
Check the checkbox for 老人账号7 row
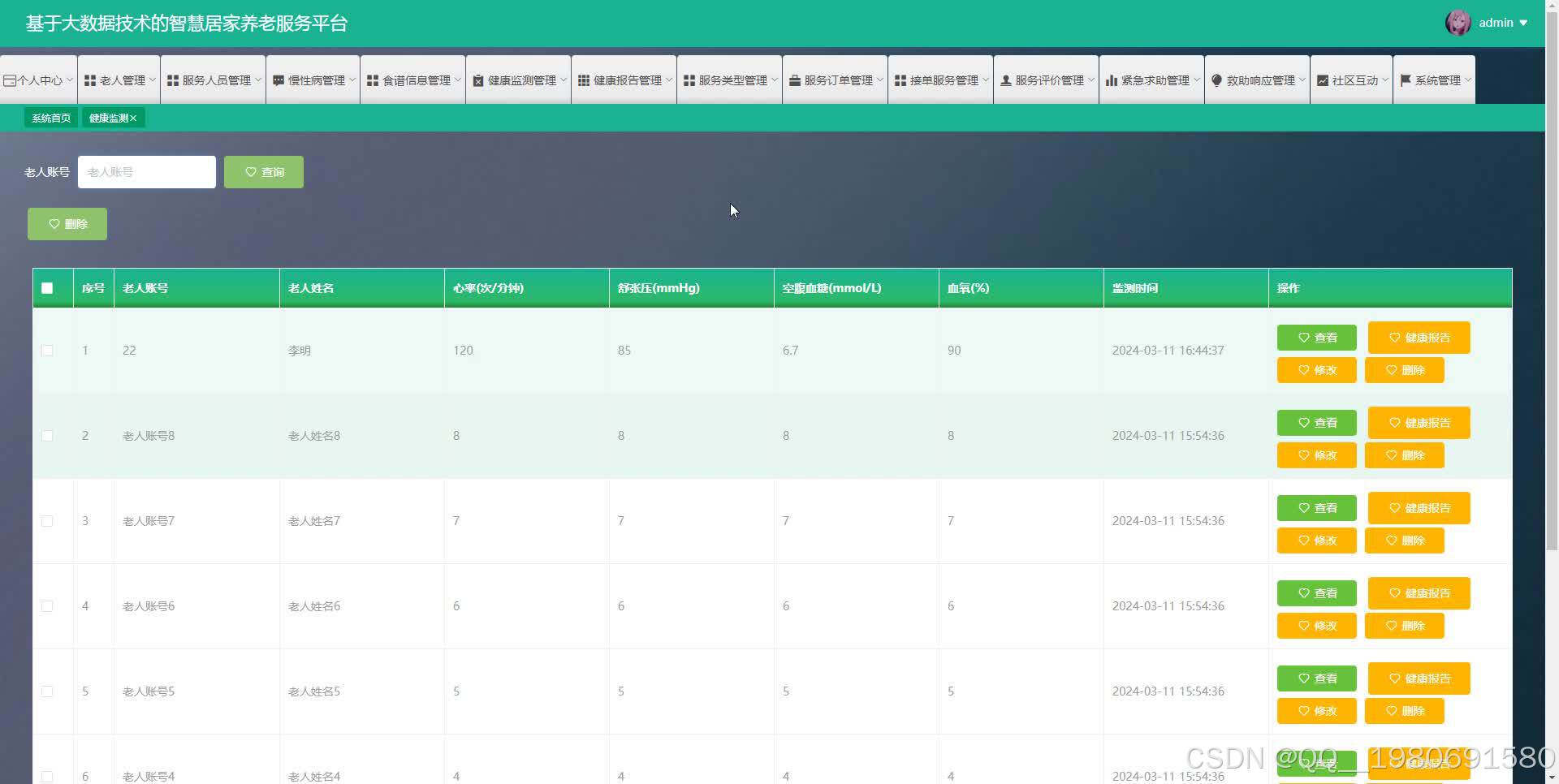(x=47, y=521)
